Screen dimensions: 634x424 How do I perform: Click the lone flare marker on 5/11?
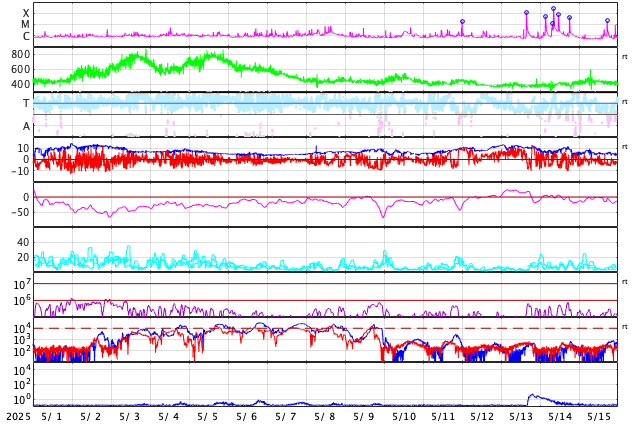click(x=463, y=21)
